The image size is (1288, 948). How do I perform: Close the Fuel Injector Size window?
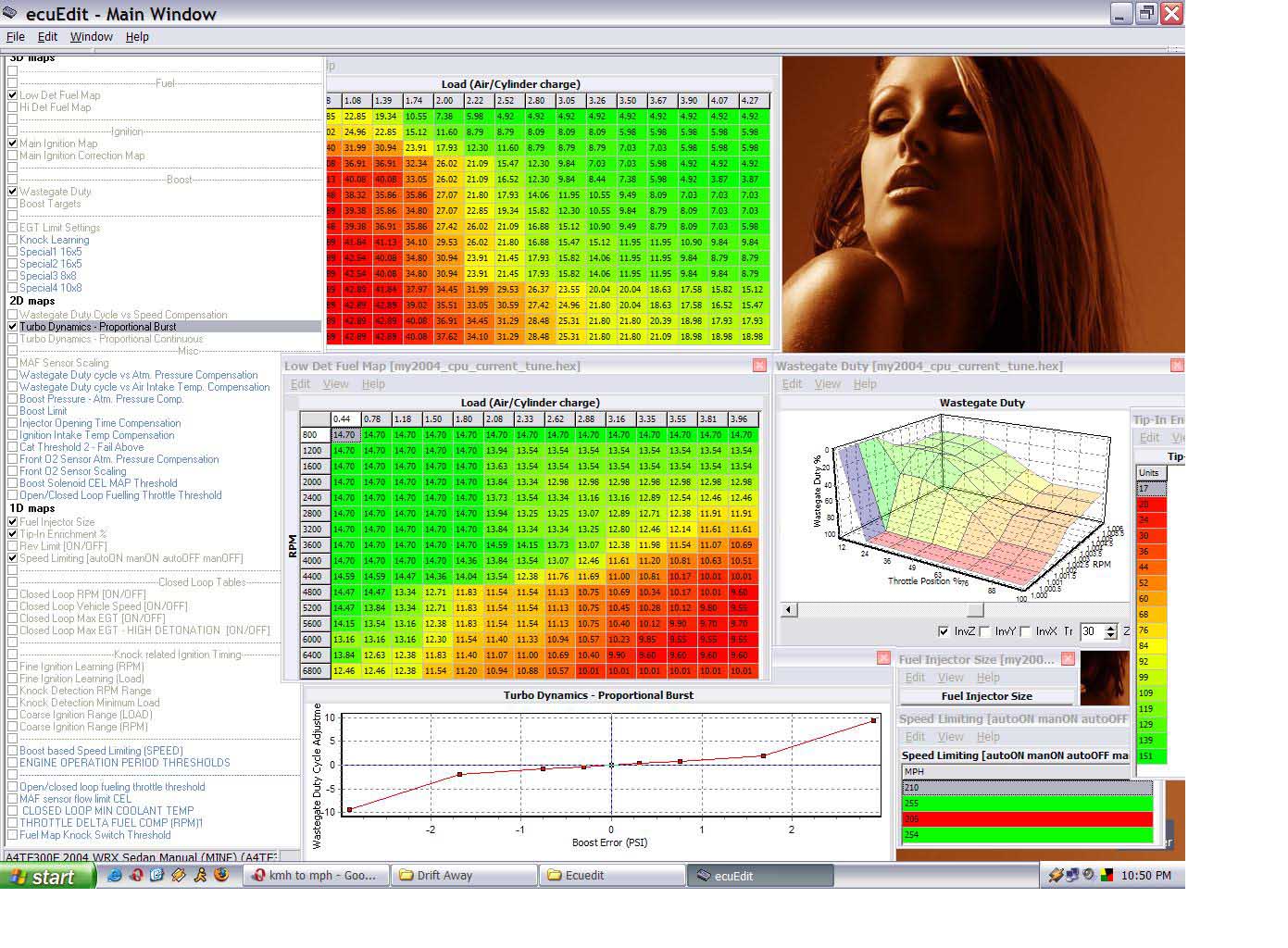[x=1068, y=659]
